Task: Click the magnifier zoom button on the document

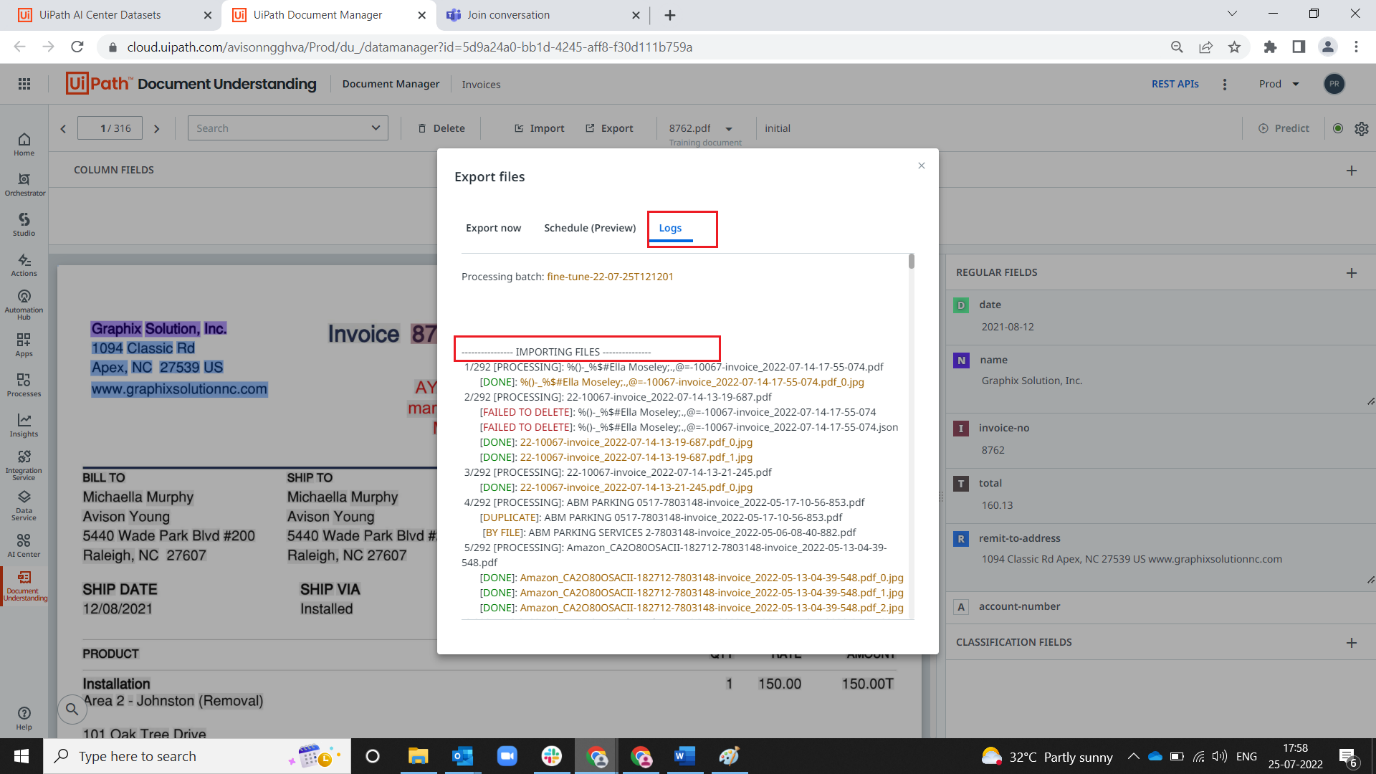Action: pos(72,710)
